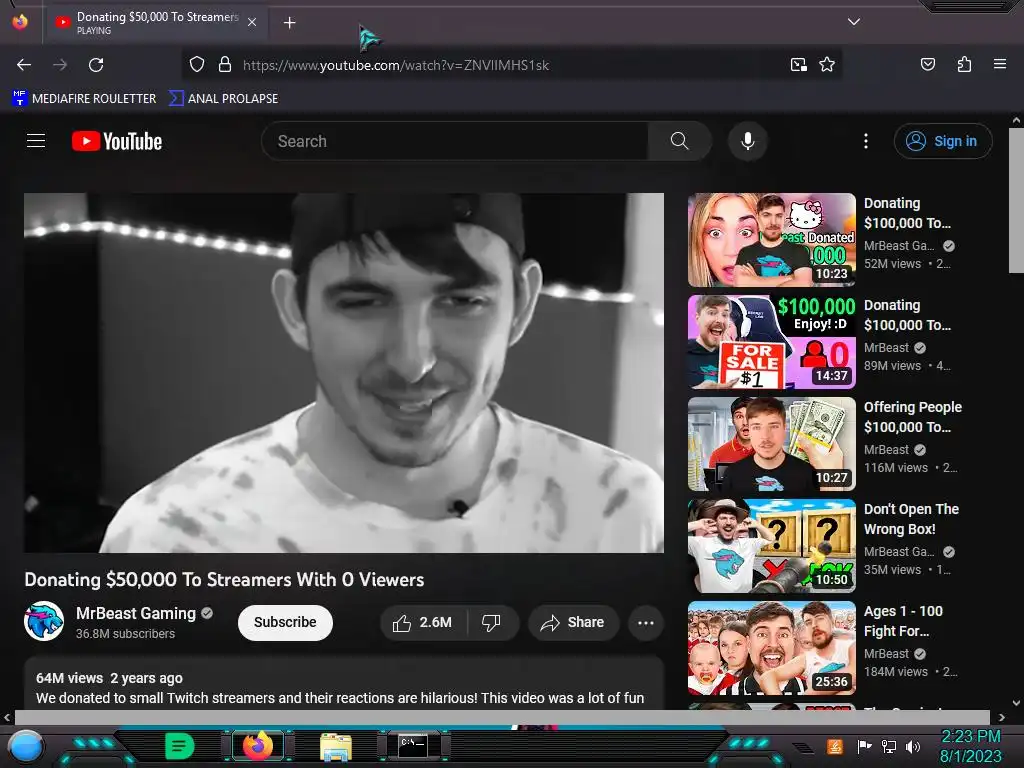Image resolution: width=1024 pixels, height=768 pixels.
Task: Open the volume speaker tray icon
Action: tap(913, 746)
